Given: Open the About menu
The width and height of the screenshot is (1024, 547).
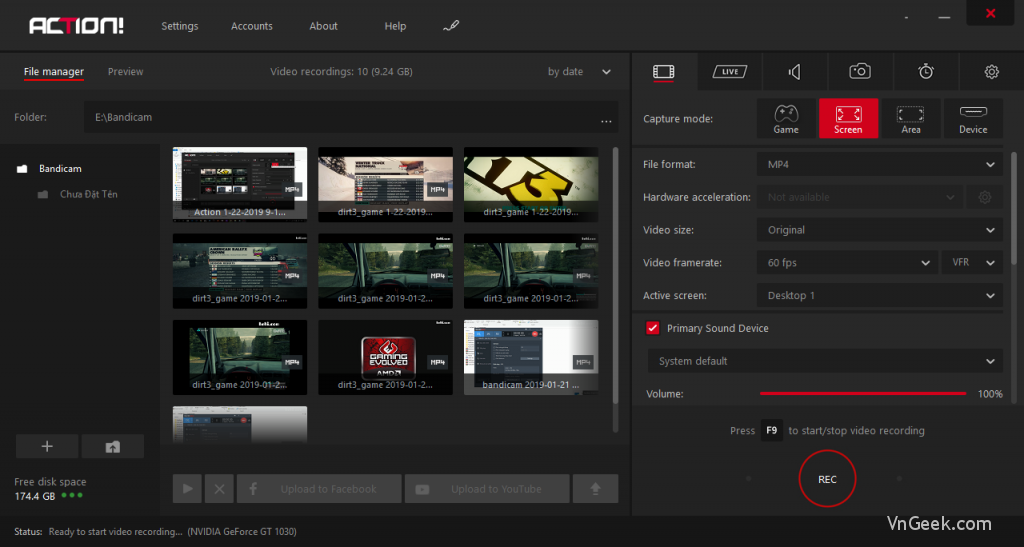Looking at the screenshot, I should point(323,26).
